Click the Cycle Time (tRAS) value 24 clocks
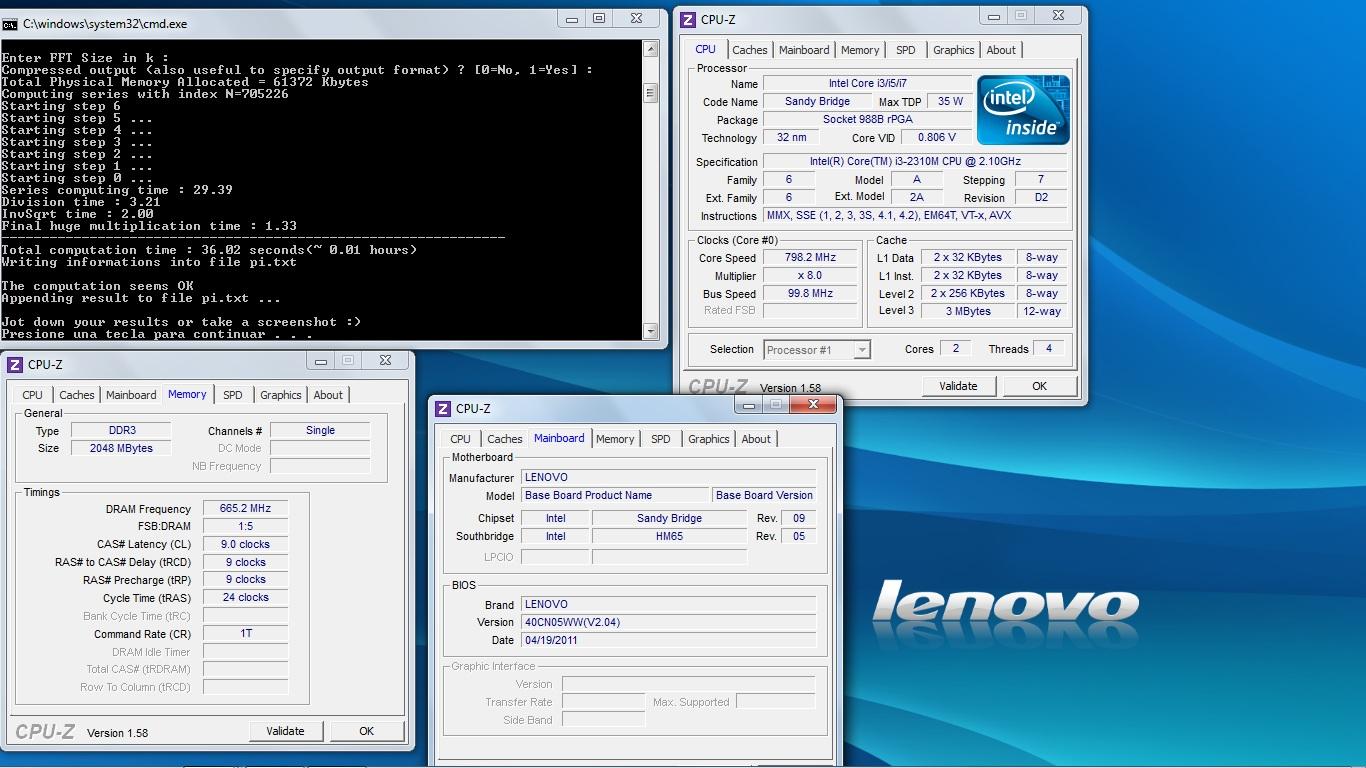This screenshot has height=768, width=1366. pos(245,597)
